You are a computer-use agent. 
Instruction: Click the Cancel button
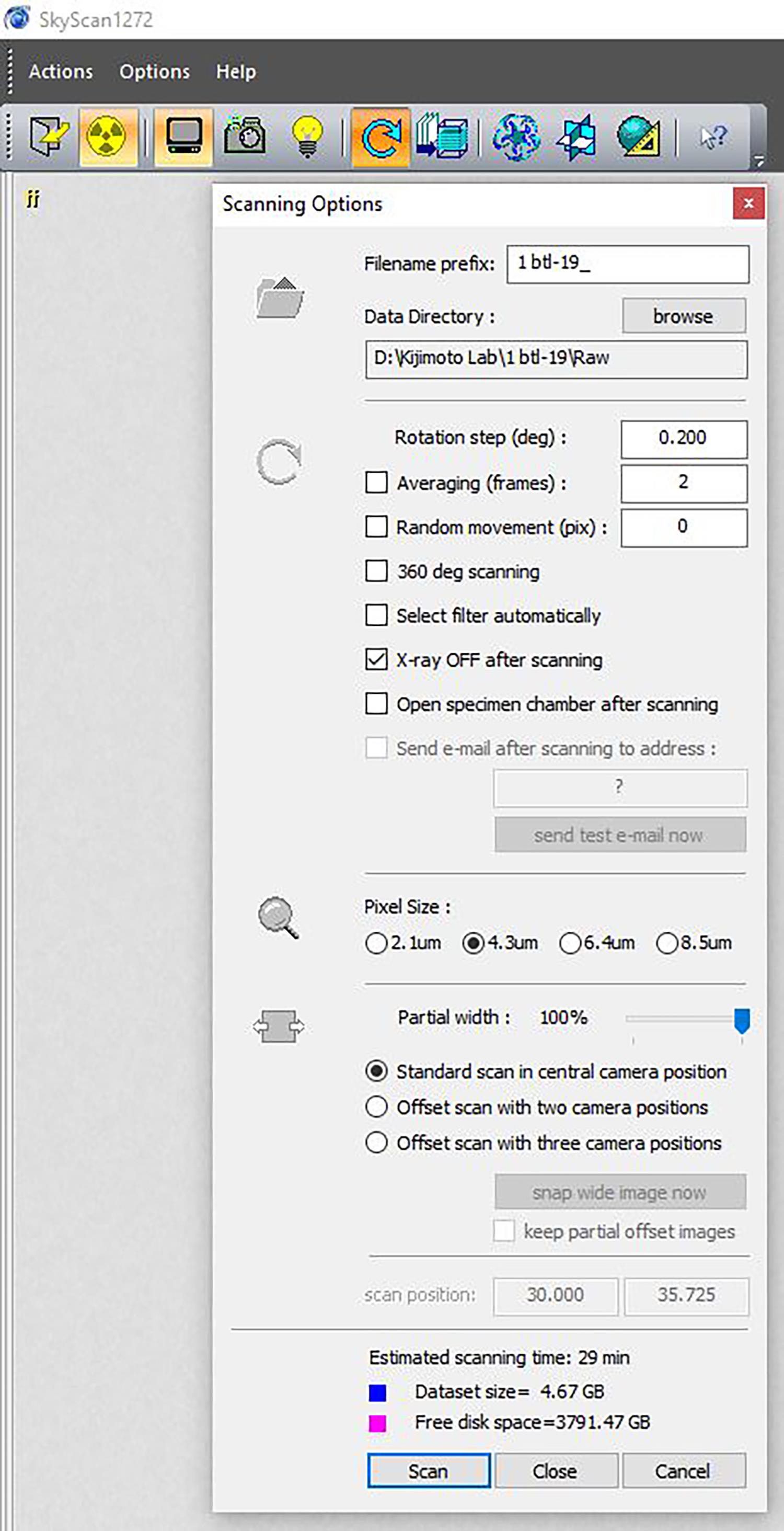684,1471
